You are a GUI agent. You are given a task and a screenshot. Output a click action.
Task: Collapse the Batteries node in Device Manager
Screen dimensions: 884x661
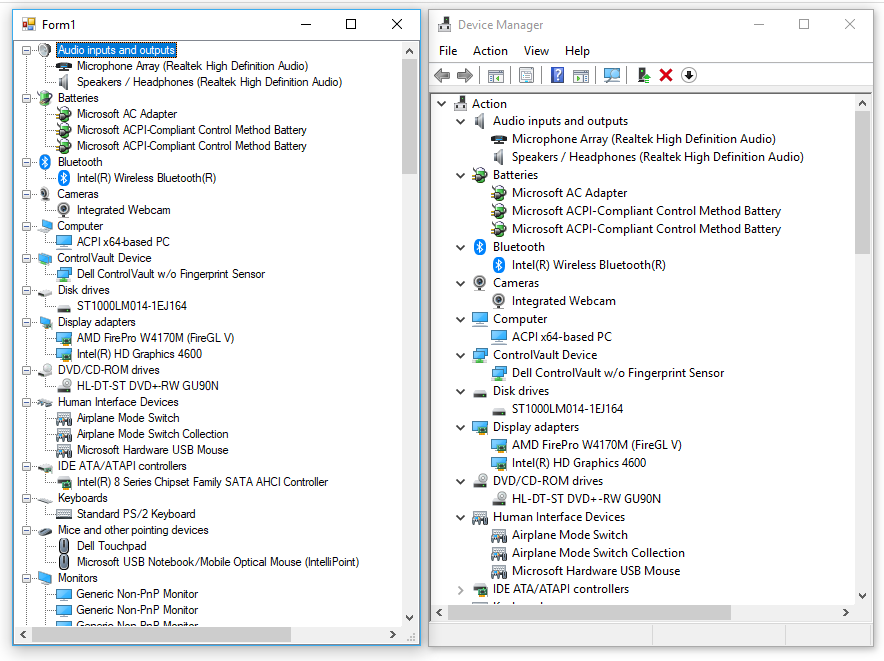coord(461,175)
